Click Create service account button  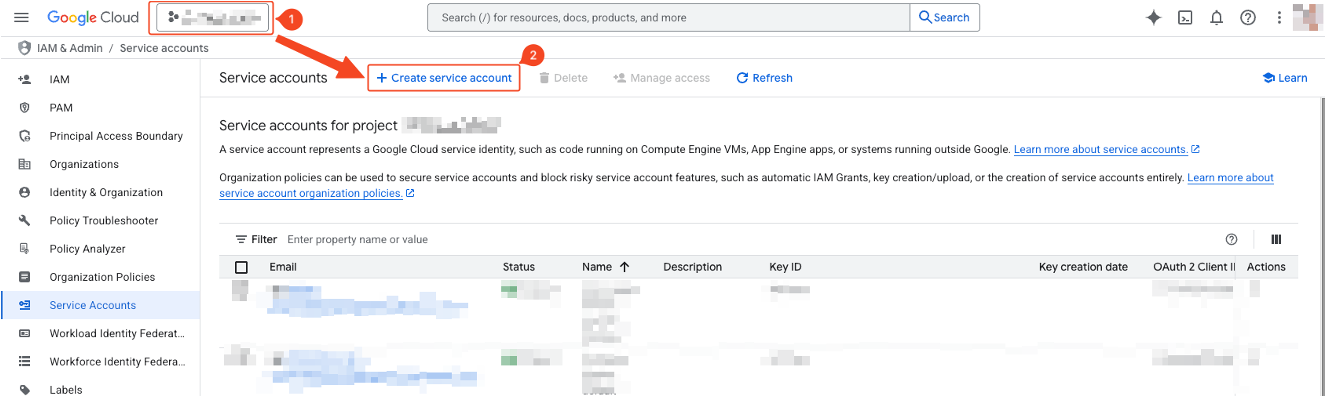click(444, 78)
